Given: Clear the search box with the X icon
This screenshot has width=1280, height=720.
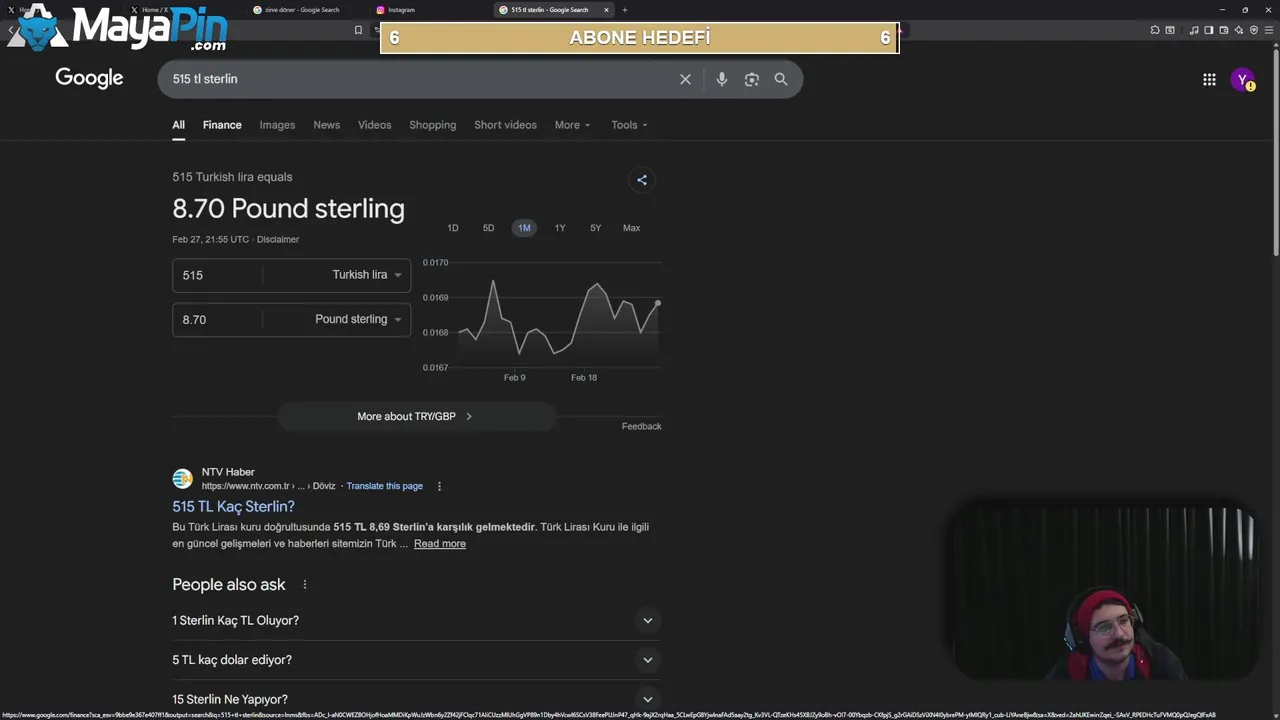Looking at the screenshot, I should pyautogui.click(x=685, y=79).
